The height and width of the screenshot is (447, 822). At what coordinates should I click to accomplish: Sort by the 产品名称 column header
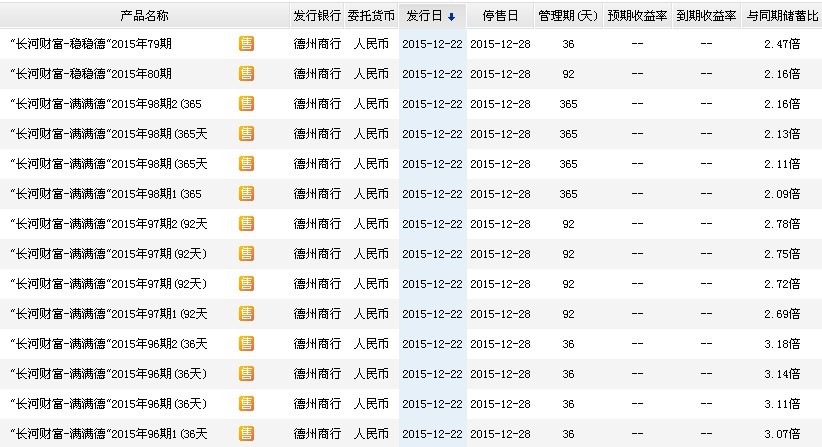point(144,16)
